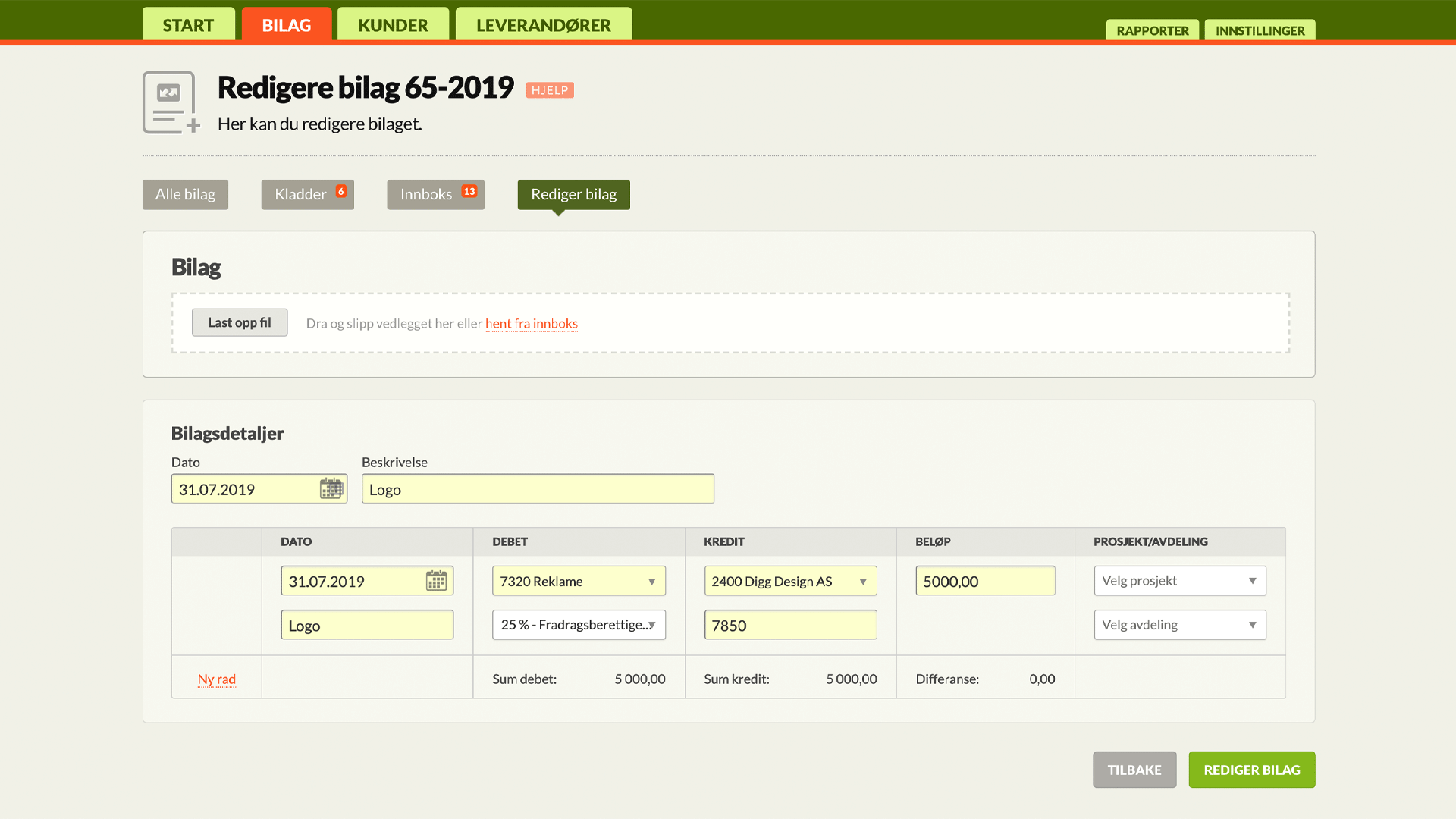
Task: Click the HJELP badge next to title
Action: [x=550, y=90]
